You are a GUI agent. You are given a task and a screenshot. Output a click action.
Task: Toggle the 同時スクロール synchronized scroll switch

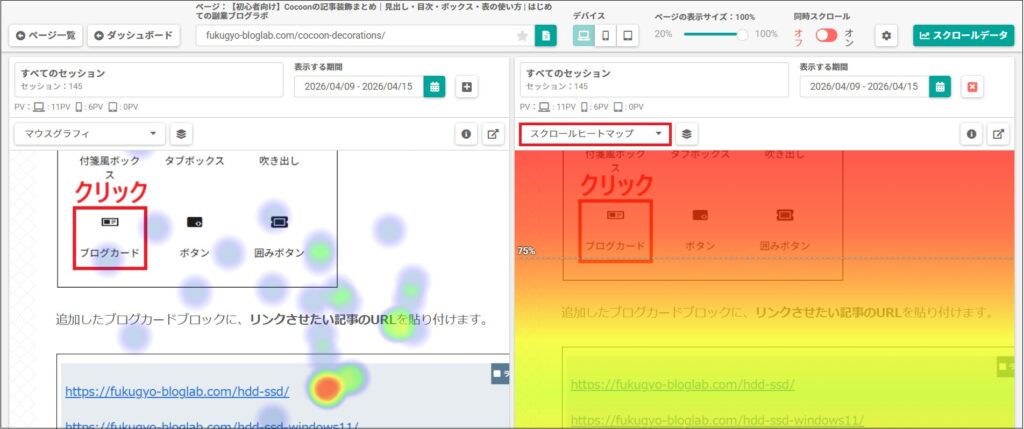pyautogui.click(x=826, y=35)
